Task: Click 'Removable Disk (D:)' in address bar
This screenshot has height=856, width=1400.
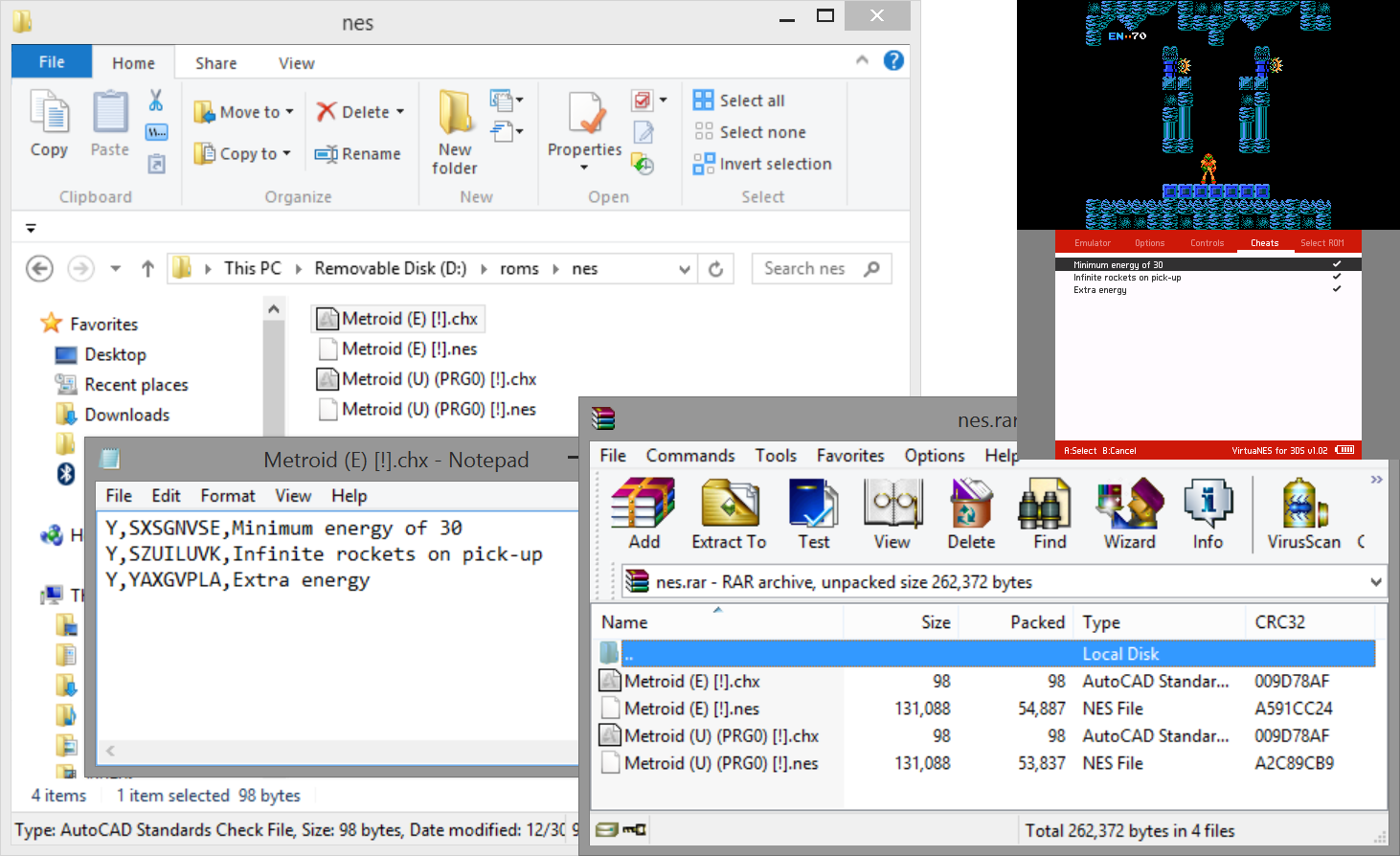Action: 391,269
